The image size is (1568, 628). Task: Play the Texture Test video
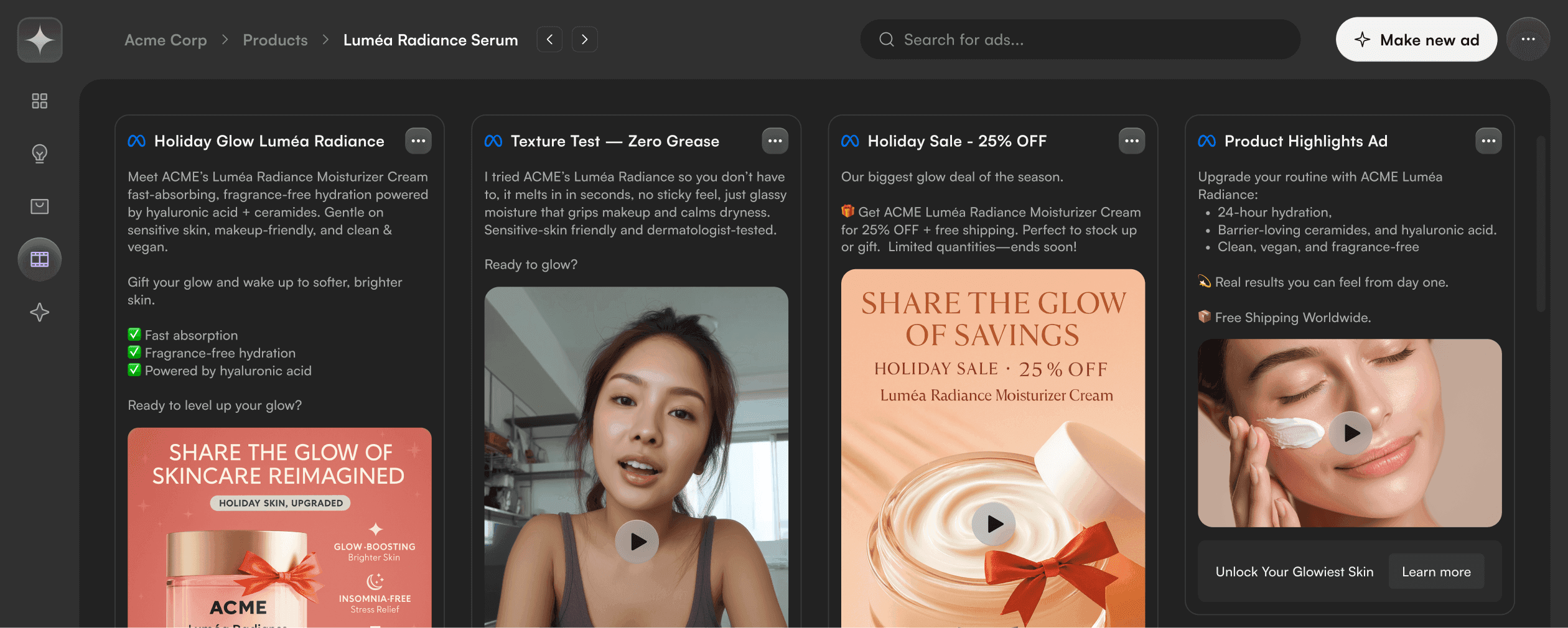637,540
